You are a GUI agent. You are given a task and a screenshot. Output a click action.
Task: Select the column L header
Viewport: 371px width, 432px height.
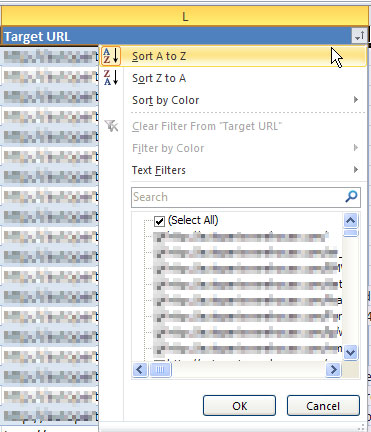tap(185, 16)
